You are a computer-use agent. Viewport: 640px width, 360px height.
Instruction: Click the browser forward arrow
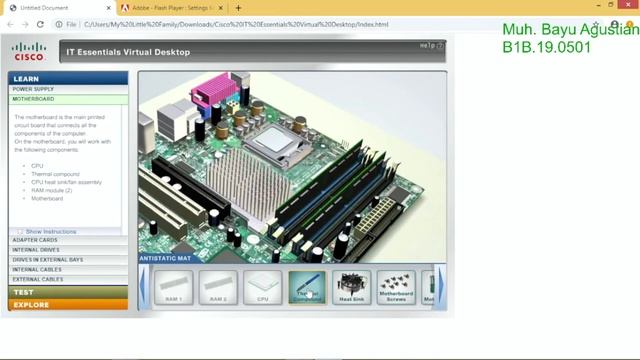click(25, 24)
